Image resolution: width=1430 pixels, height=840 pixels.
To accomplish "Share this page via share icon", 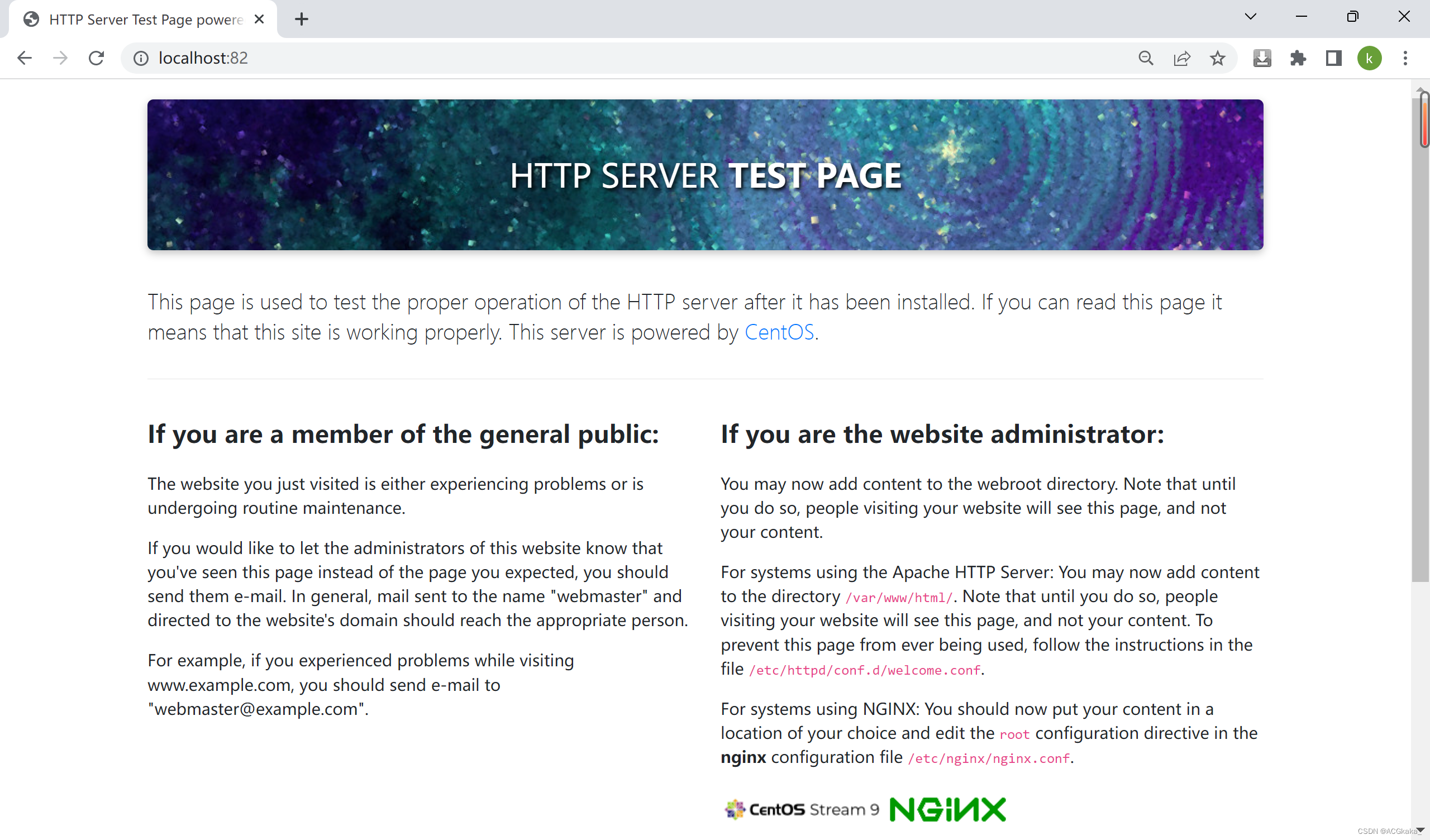I will click(x=1181, y=58).
